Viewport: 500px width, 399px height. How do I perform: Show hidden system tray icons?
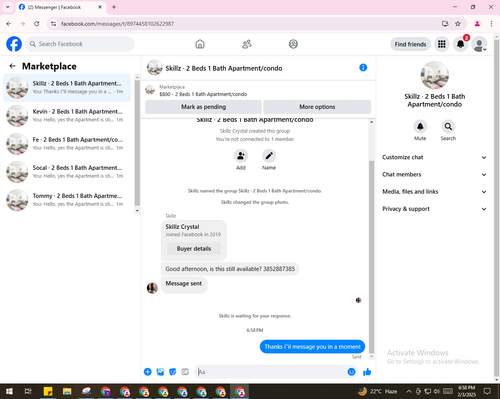(x=409, y=391)
